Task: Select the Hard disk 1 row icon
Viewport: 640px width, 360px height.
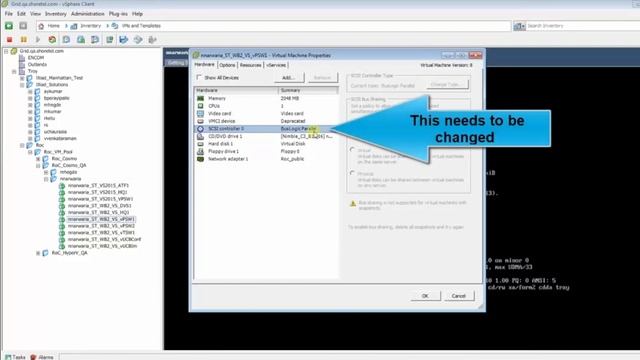Action: tap(200, 144)
